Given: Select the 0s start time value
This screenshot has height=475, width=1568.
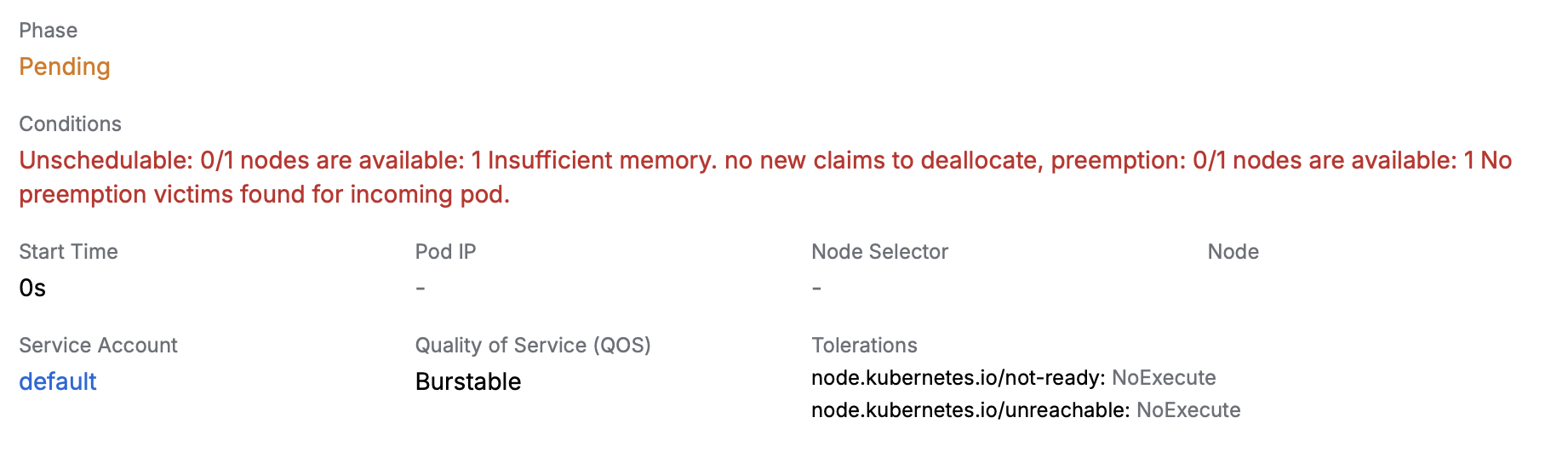Looking at the screenshot, I should 32,289.
